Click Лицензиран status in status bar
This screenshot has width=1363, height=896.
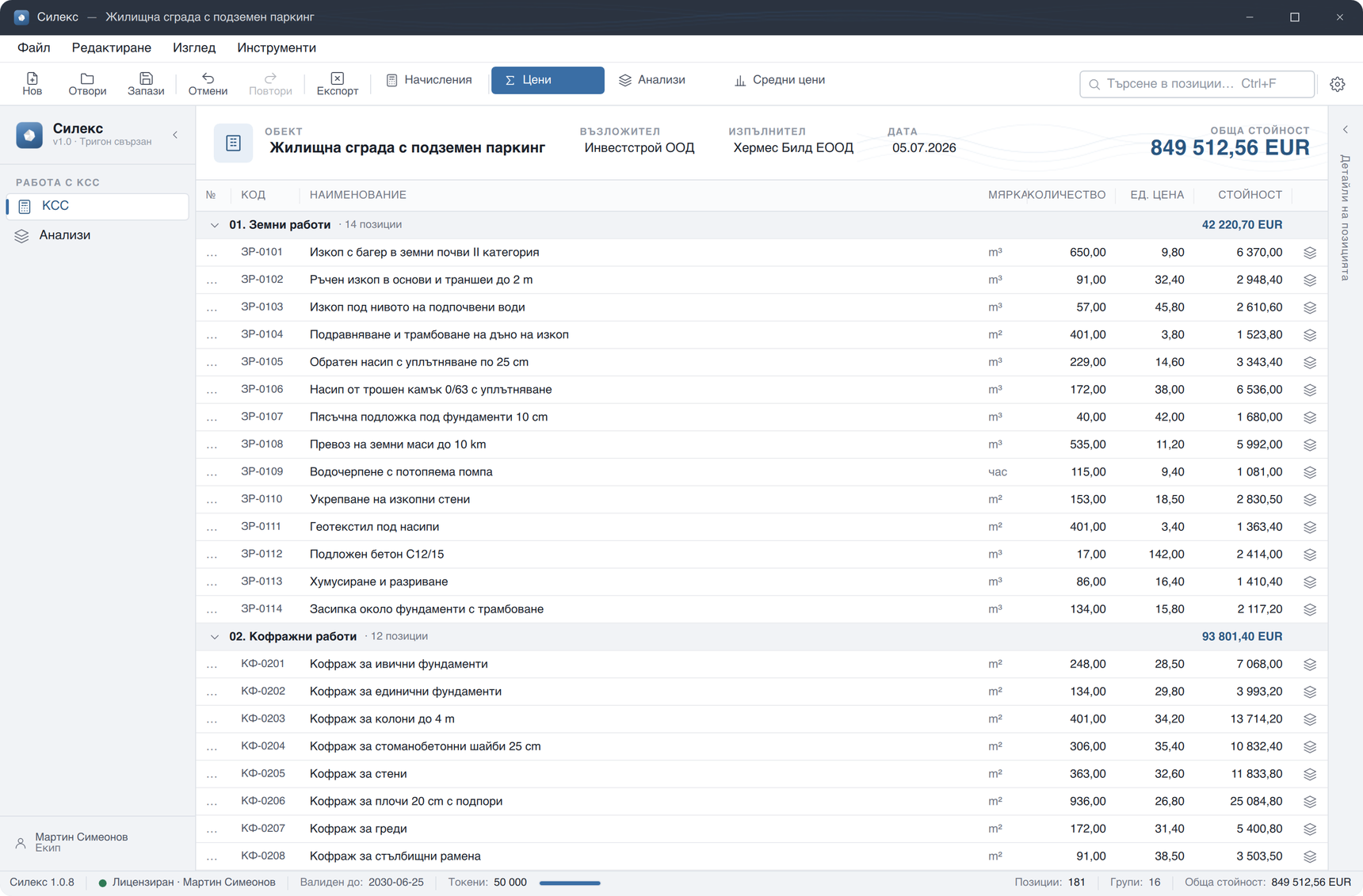tap(187, 883)
